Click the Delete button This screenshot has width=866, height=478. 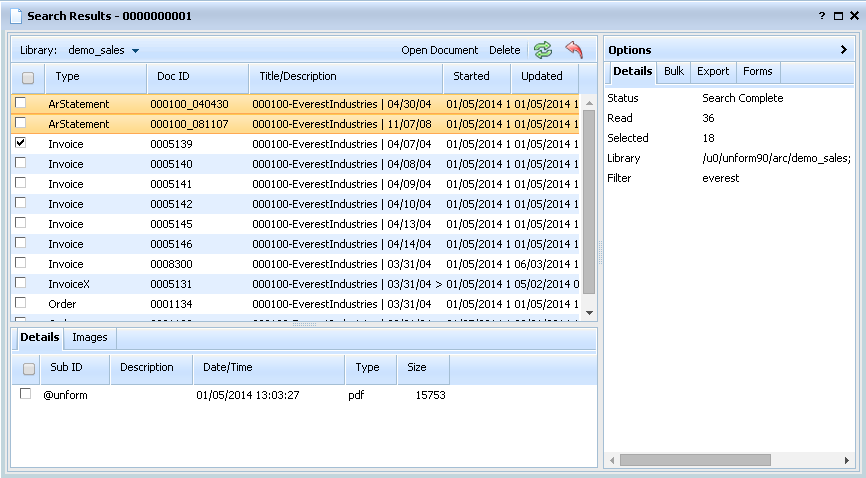point(504,50)
